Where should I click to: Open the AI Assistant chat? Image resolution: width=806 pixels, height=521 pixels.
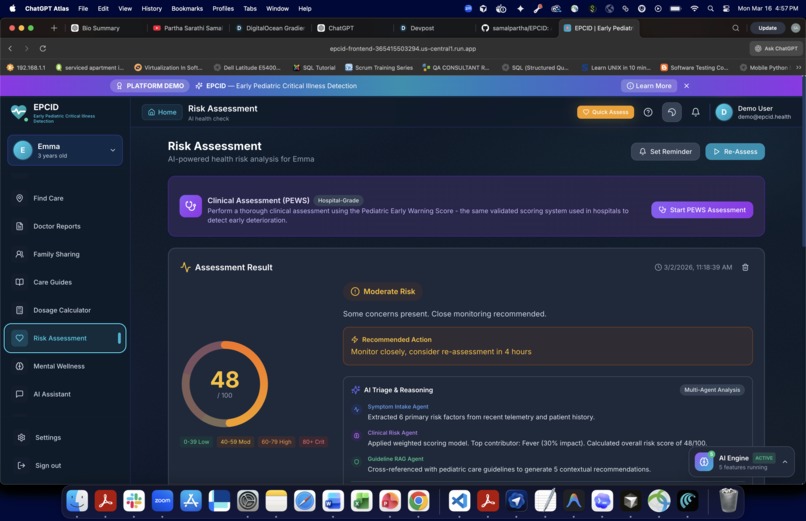[x=65, y=394]
